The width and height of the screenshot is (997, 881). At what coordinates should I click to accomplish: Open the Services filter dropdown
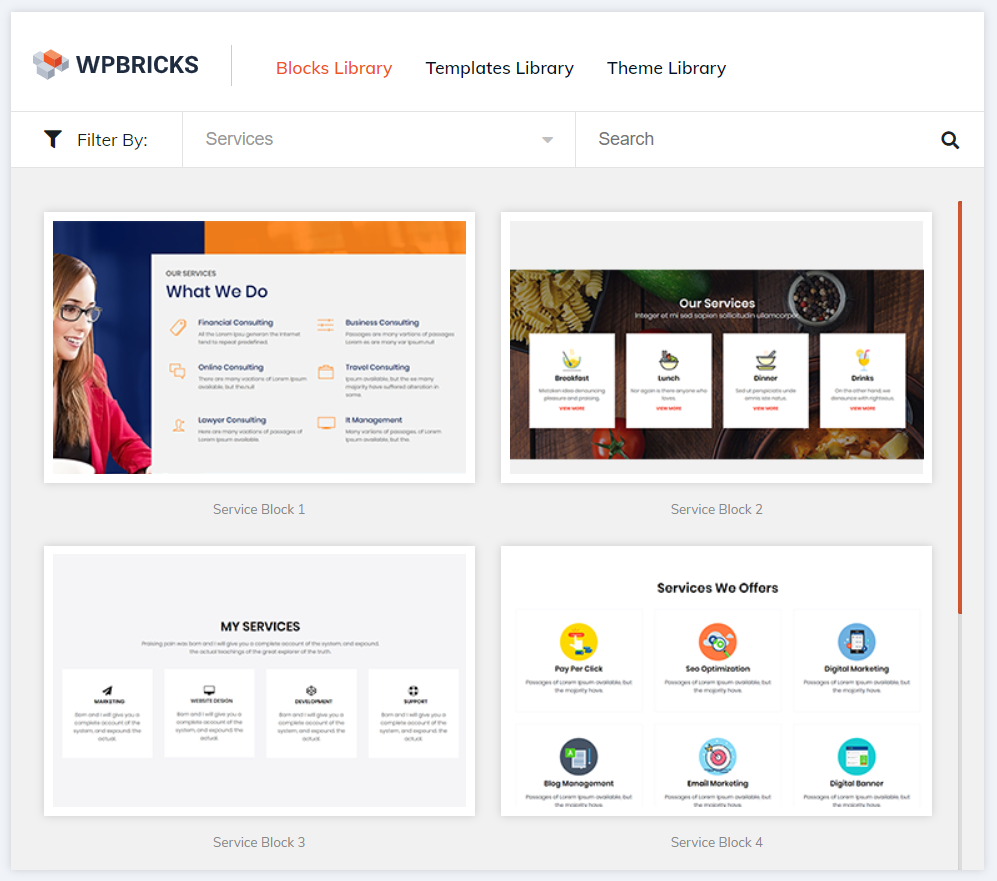[x=379, y=139]
